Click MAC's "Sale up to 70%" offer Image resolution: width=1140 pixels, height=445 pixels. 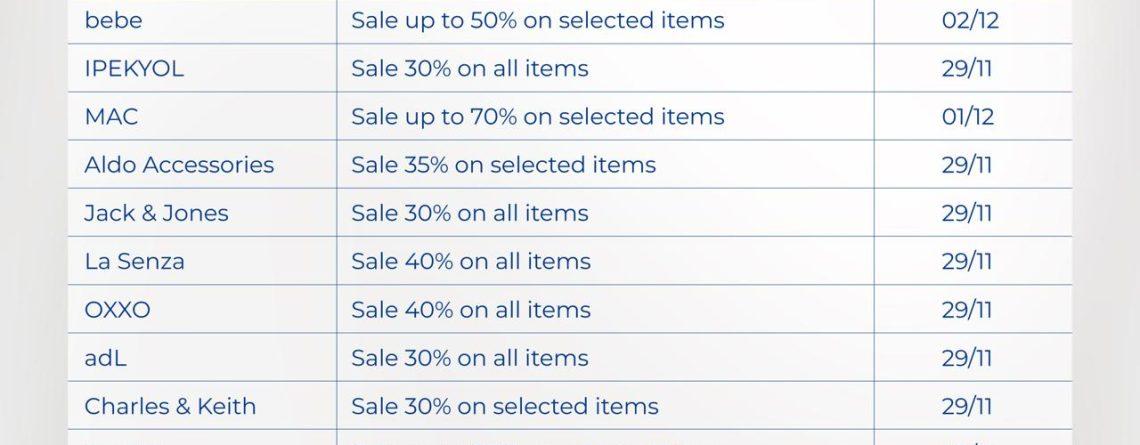(537, 116)
